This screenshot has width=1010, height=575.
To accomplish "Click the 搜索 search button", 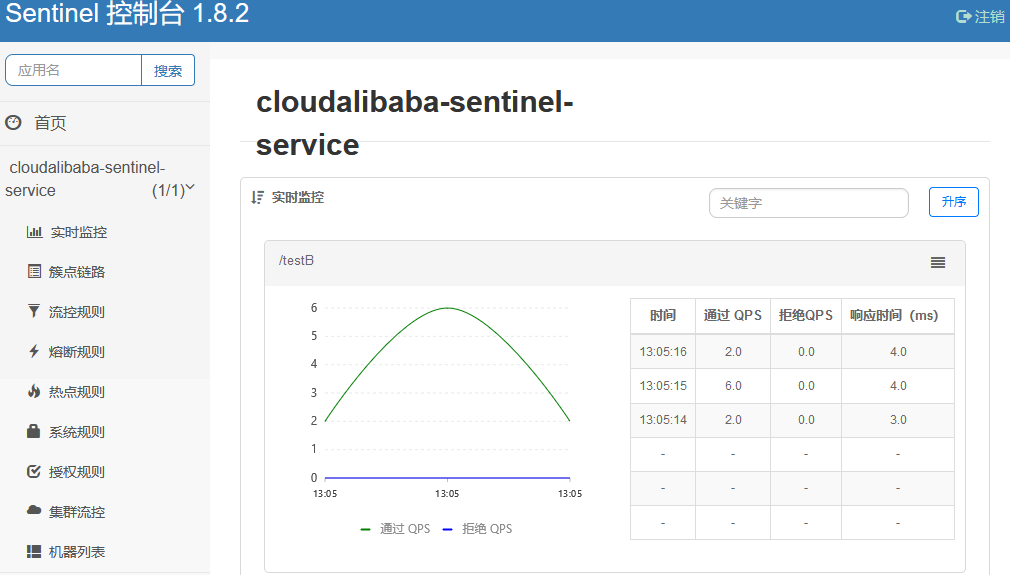I will pos(168,70).
